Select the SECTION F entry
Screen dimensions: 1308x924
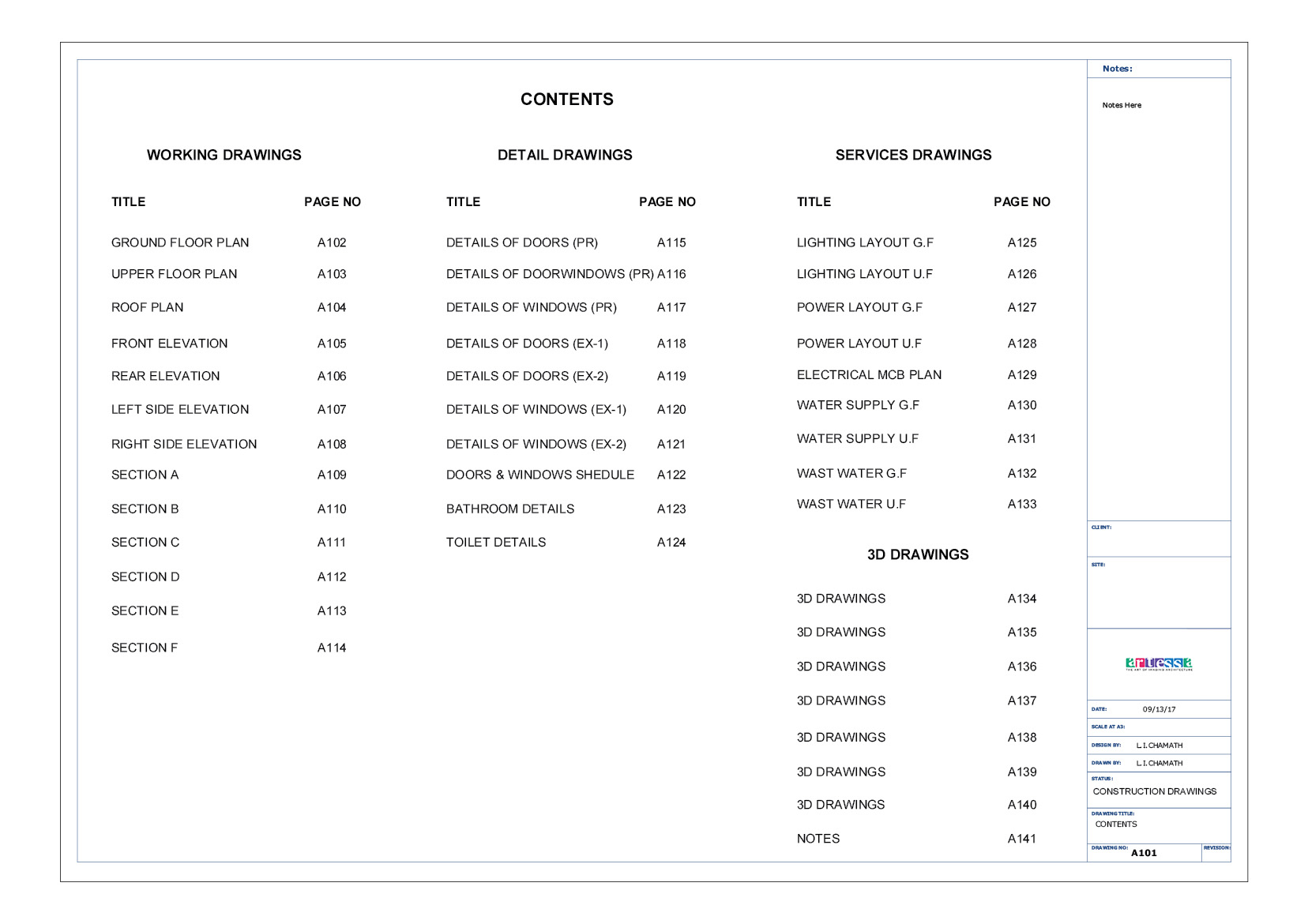[x=145, y=648]
